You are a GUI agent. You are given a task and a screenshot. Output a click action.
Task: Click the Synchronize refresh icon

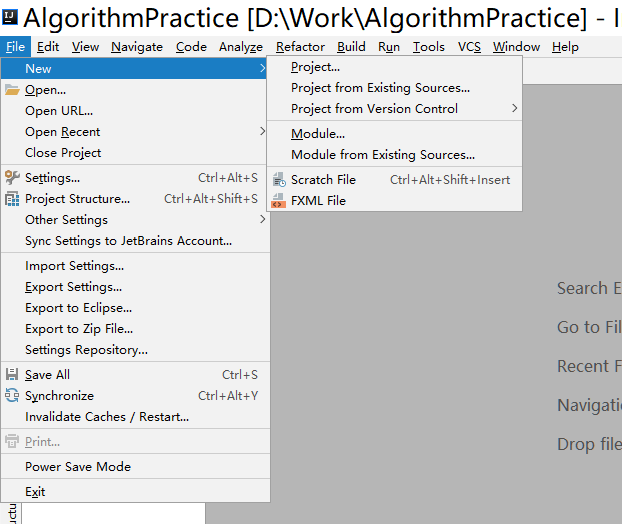click(x=12, y=396)
